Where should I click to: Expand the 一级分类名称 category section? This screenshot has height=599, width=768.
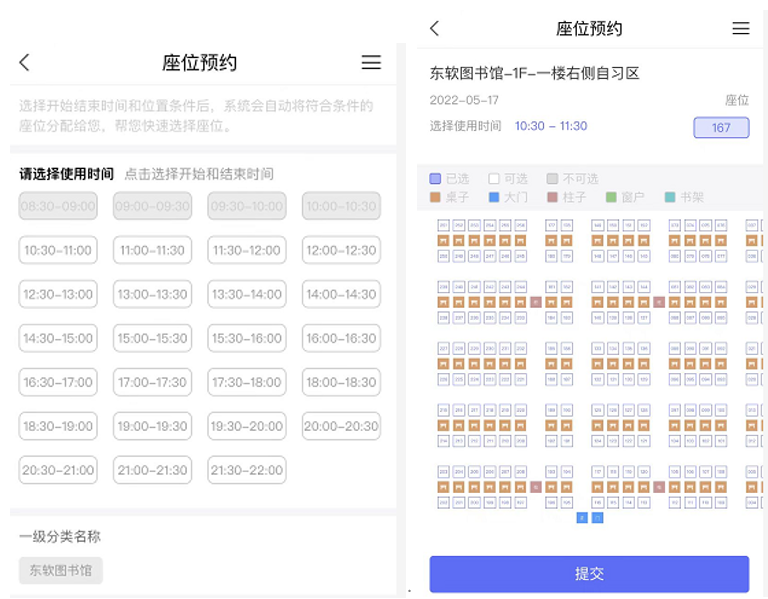pyautogui.click(x=60, y=537)
